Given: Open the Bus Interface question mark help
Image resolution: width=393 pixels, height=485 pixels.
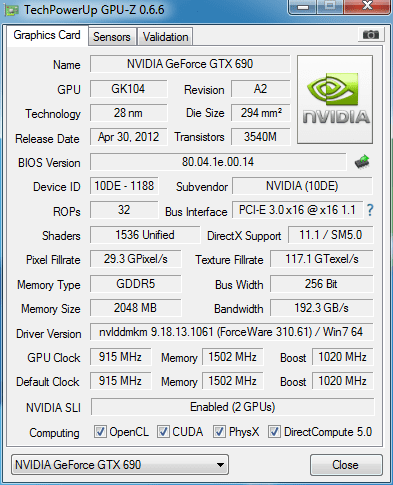Looking at the screenshot, I should pyautogui.click(x=370, y=210).
